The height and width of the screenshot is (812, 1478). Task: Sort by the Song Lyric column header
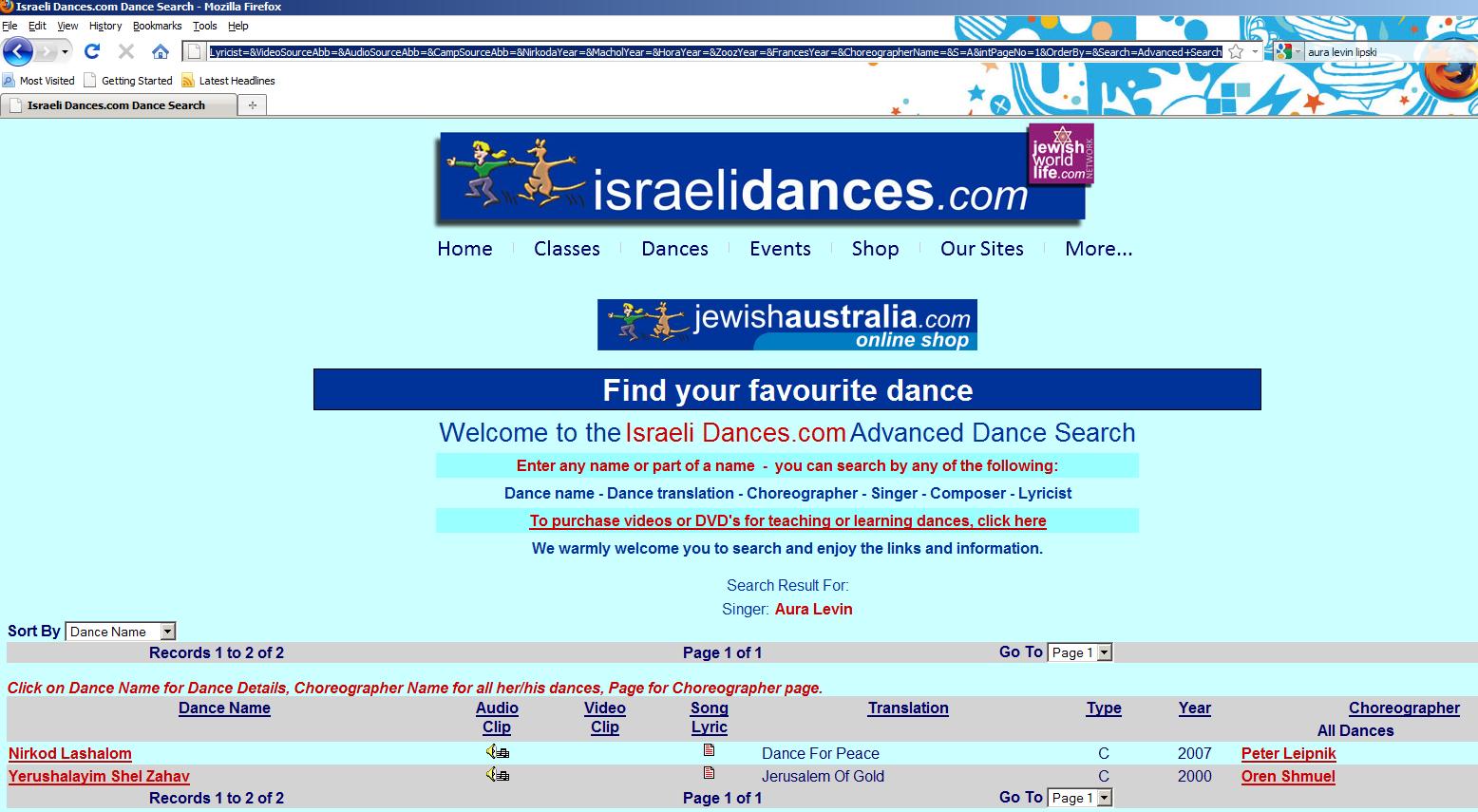[710, 717]
